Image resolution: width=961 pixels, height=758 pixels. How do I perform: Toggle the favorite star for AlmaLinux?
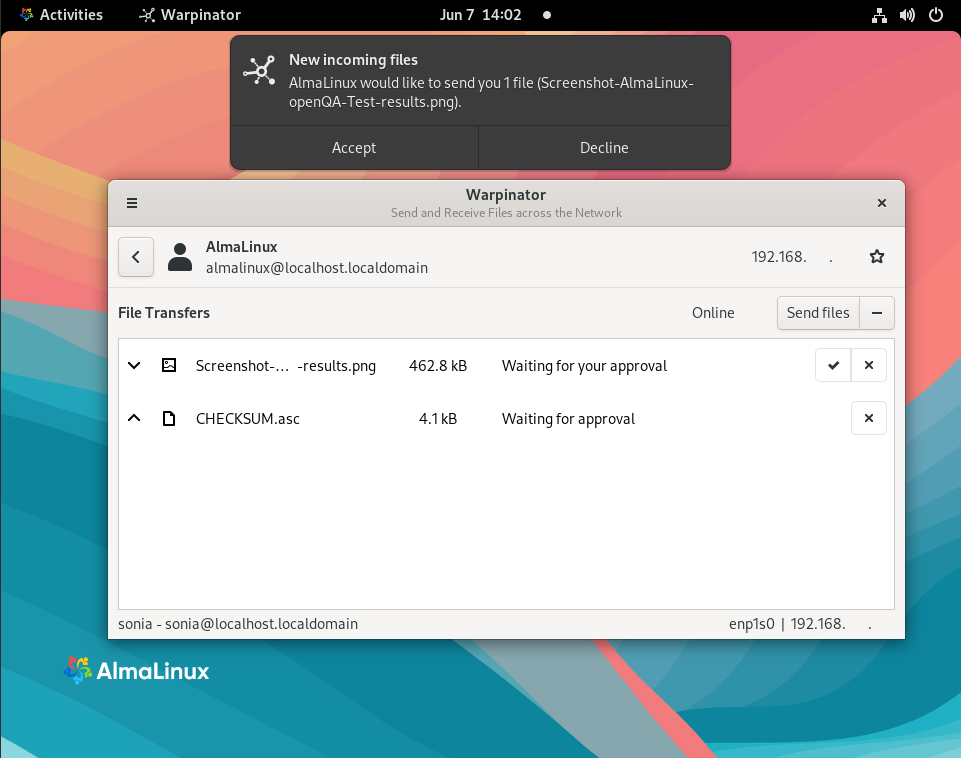pyautogui.click(x=877, y=257)
